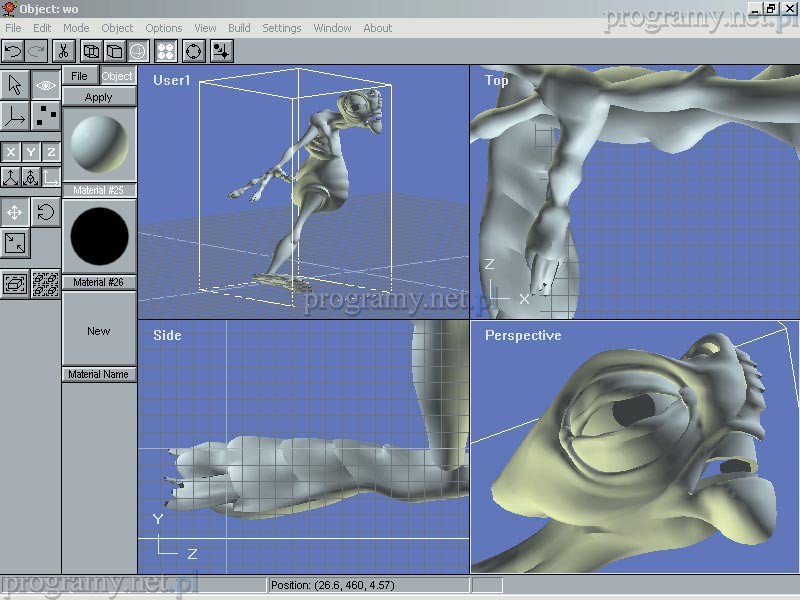Screen dimensions: 800x600
Task: Select the Move tool with four arrows
Action: click(x=15, y=212)
